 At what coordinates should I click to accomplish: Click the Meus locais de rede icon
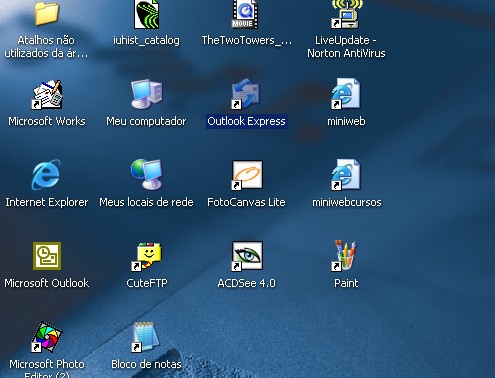[x=147, y=174]
